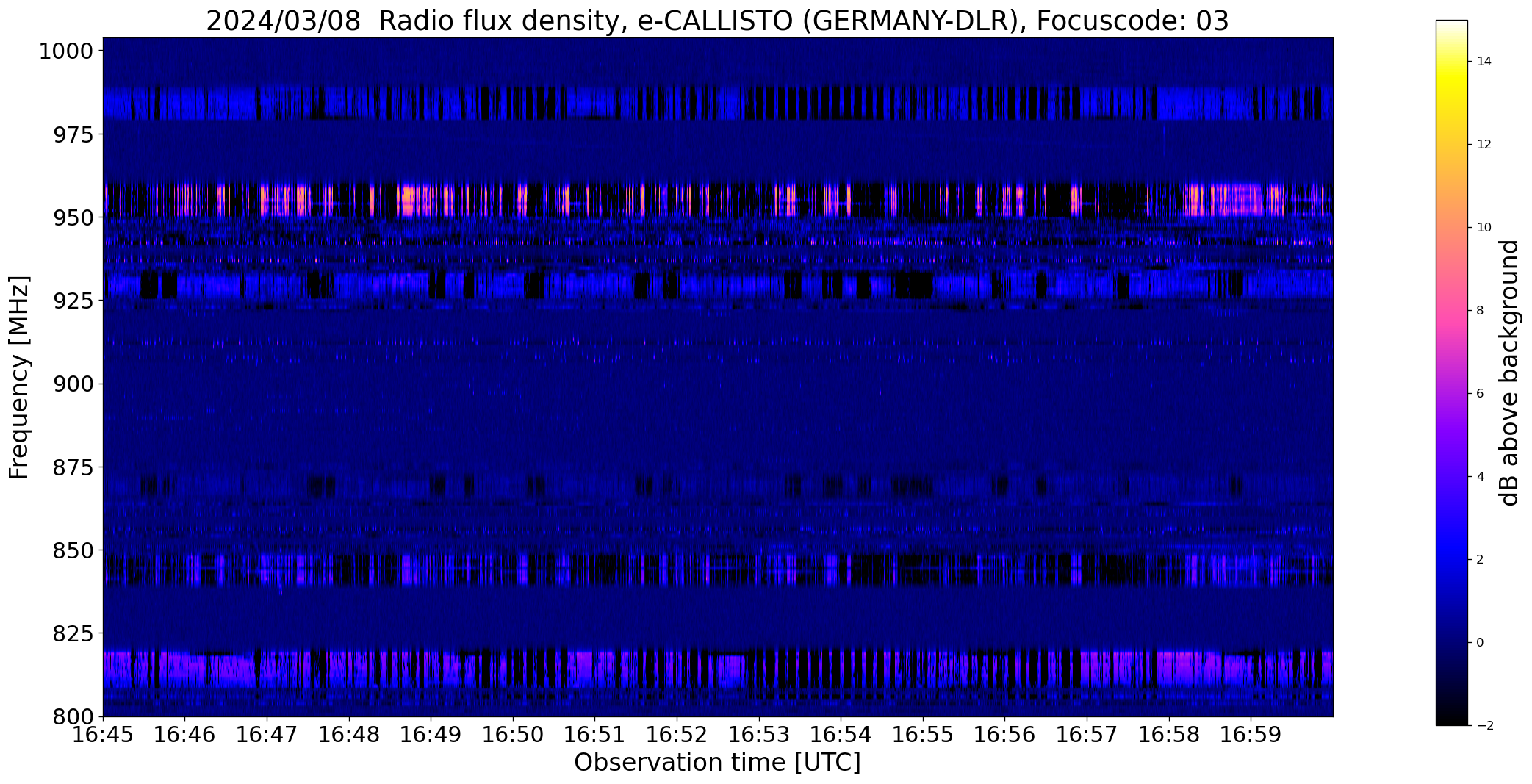Click the 16:46 time tick label
The width and height of the screenshot is (1532, 784).
pos(185,735)
